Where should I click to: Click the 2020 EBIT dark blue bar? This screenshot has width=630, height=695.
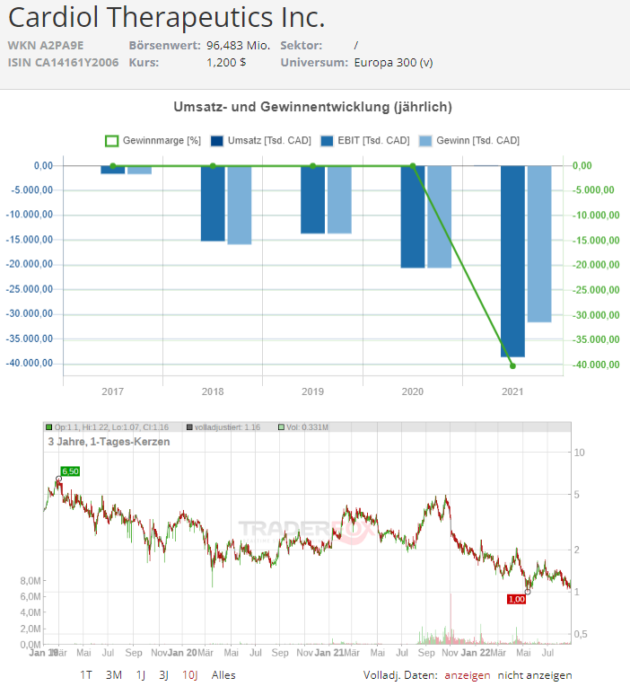pos(412,217)
